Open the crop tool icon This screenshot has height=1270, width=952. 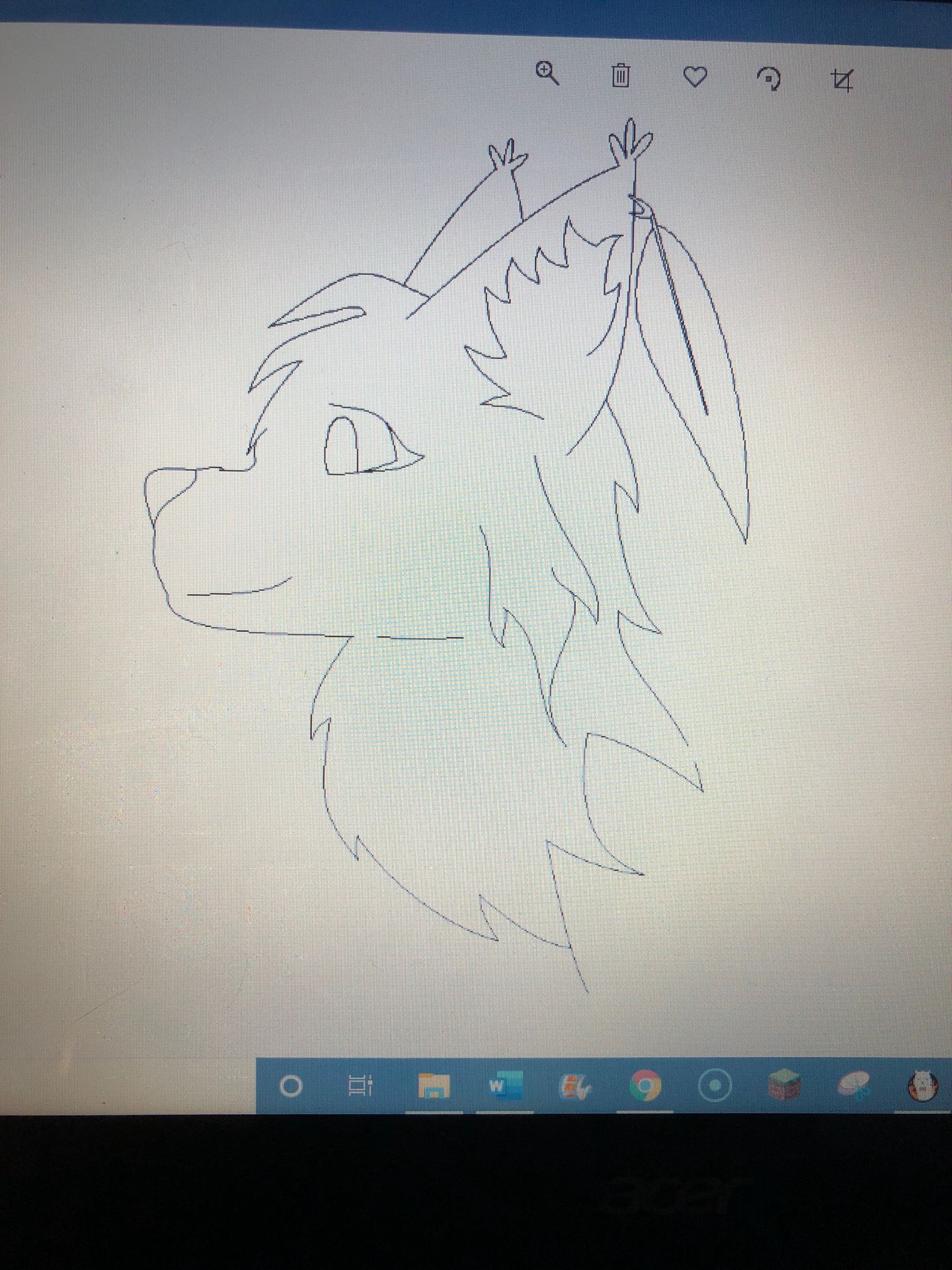842,81
